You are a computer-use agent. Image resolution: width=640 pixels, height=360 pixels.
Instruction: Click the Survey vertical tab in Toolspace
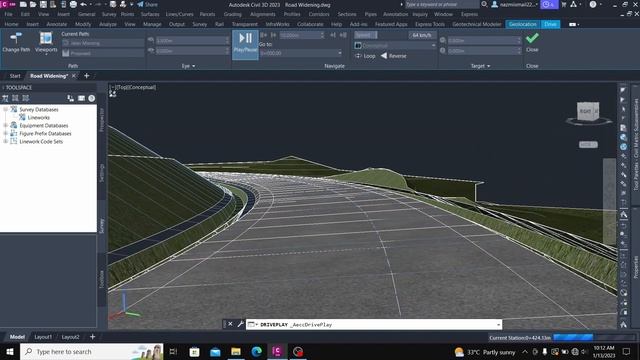pyautogui.click(x=102, y=226)
